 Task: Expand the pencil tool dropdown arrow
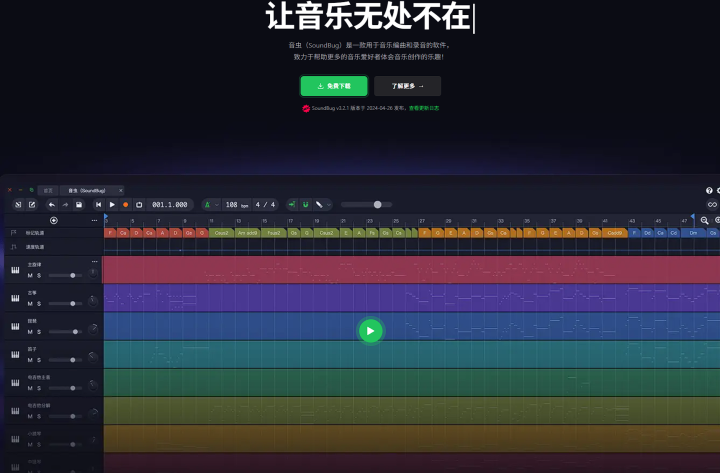[x=328, y=205]
